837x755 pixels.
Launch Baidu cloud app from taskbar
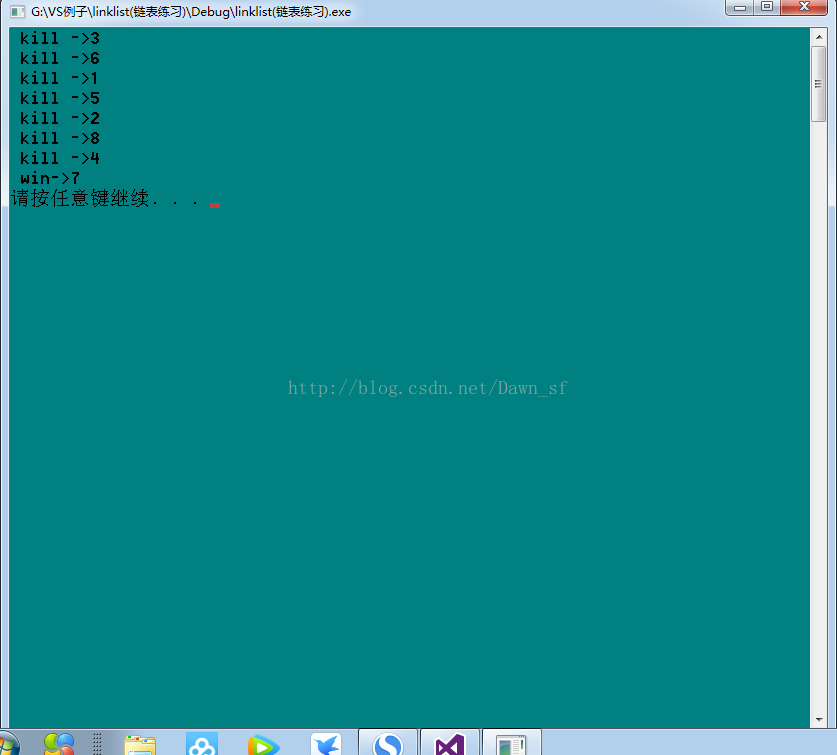pyautogui.click(x=202, y=744)
